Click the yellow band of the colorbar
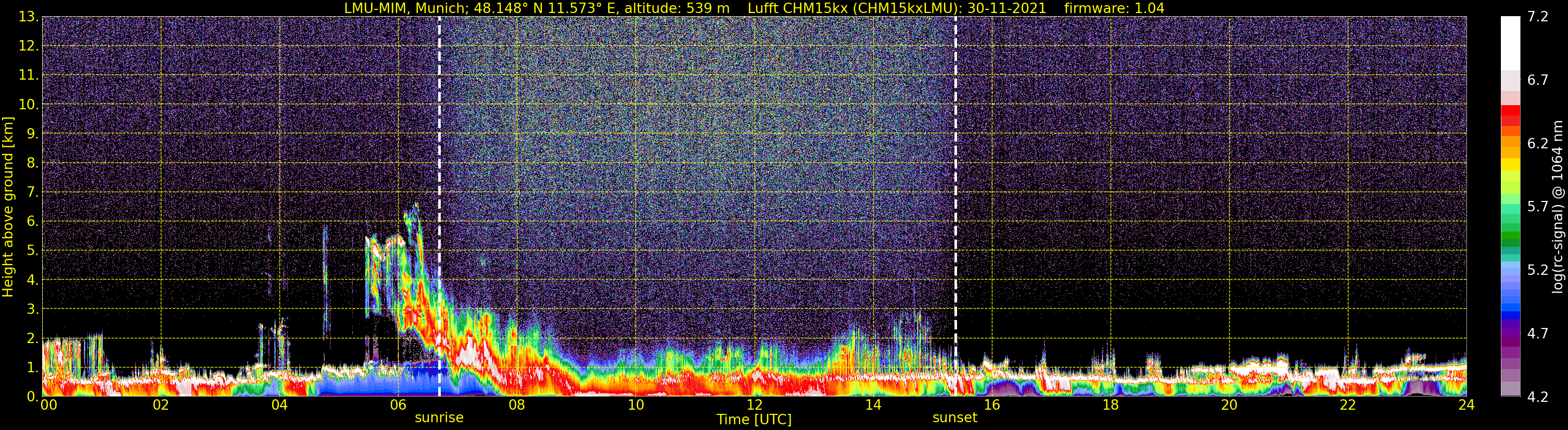1568x430 pixels. (1510, 165)
